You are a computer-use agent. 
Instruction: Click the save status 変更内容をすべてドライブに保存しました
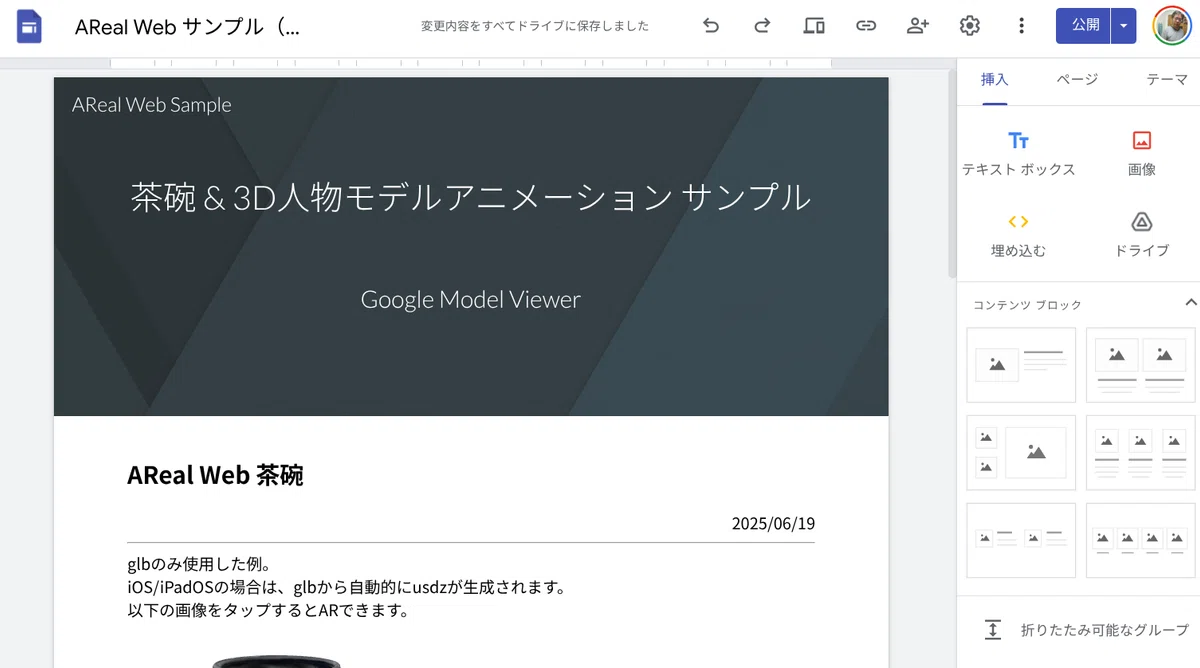tap(535, 26)
